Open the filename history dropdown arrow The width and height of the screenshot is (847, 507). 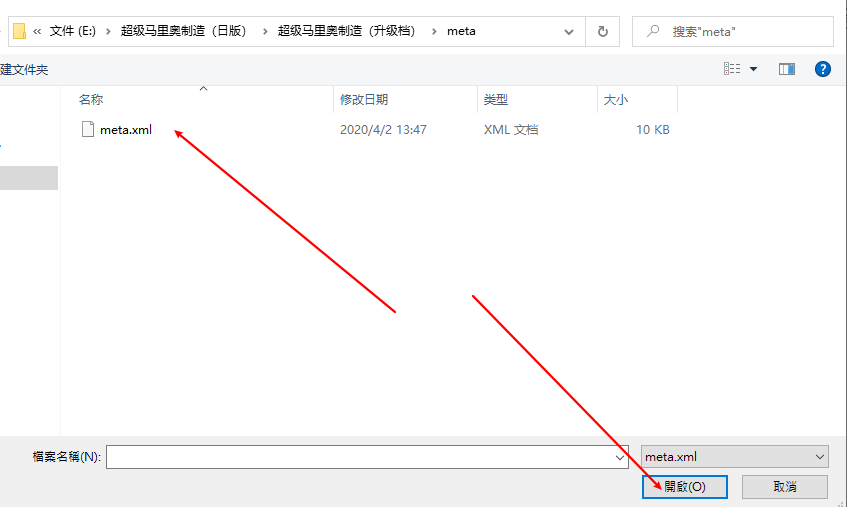click(620, 457)
